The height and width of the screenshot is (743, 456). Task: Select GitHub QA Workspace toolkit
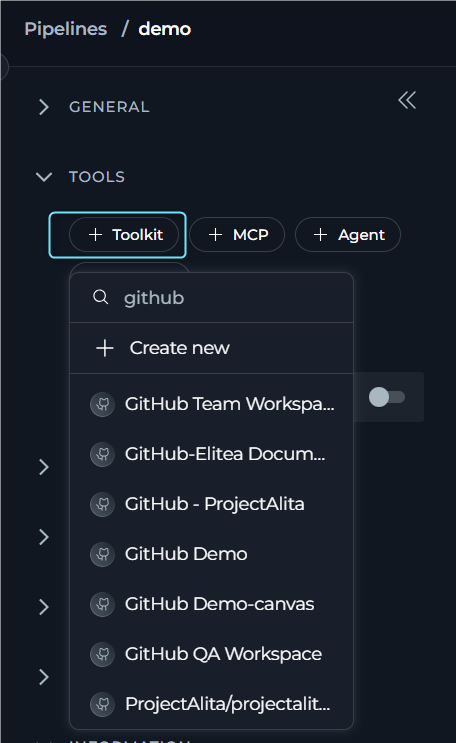tap(211, 654)
